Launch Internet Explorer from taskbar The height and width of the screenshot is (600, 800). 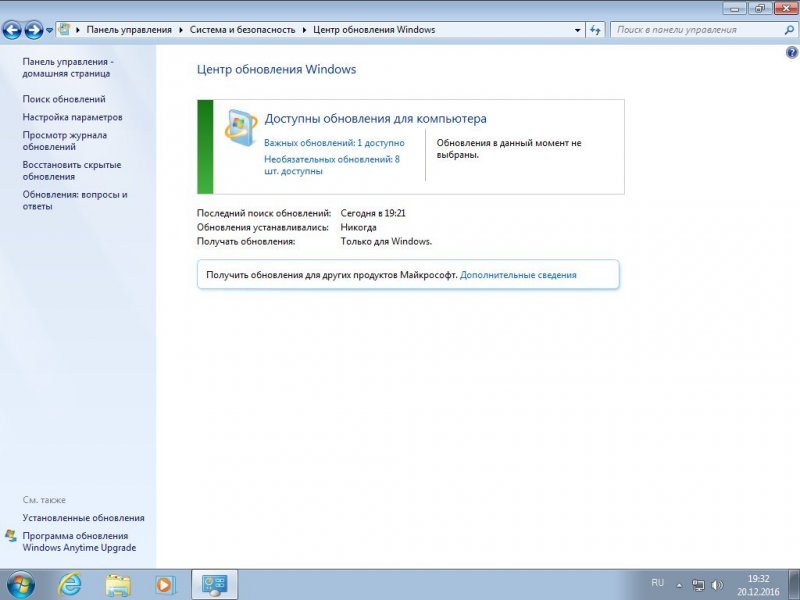[68, 585]
